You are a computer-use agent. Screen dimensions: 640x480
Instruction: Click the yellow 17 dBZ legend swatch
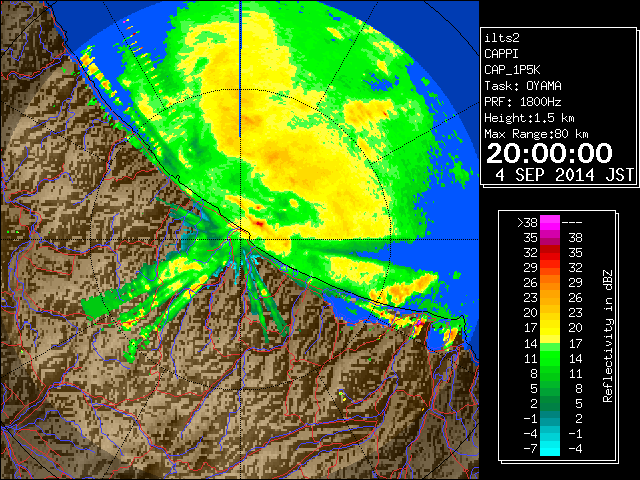550,328
